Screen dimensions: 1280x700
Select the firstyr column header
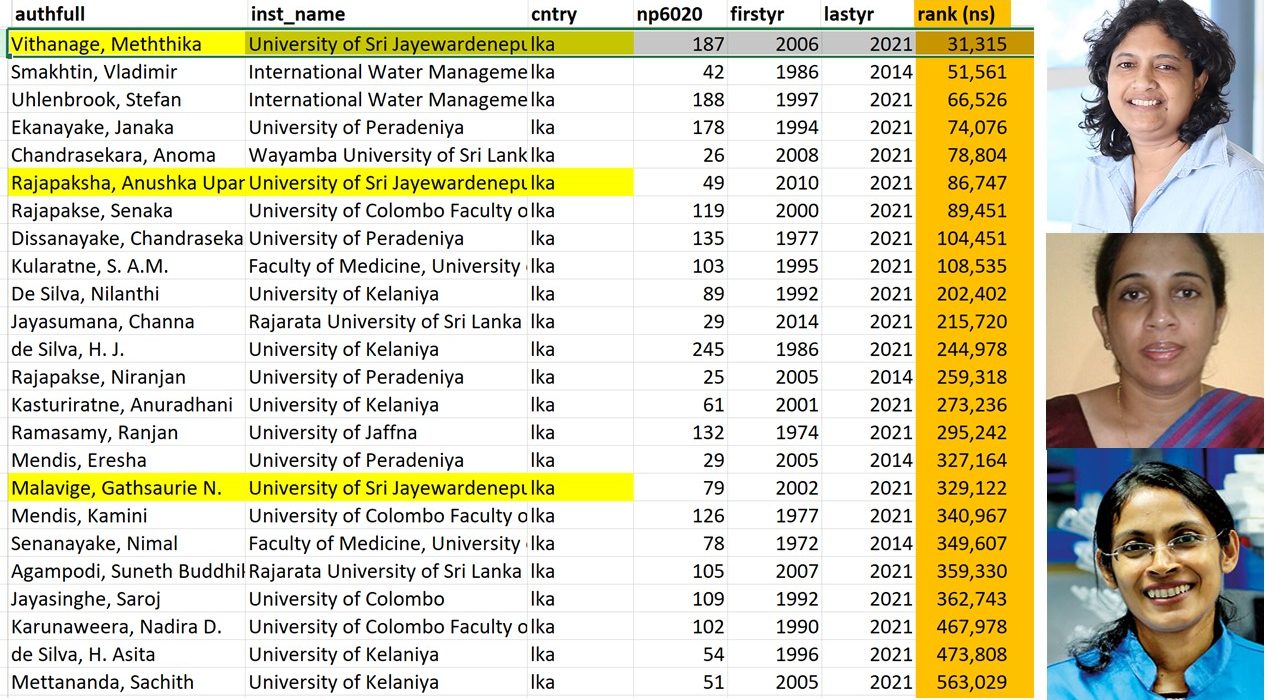pyautogui.click(x=773, y=14)
